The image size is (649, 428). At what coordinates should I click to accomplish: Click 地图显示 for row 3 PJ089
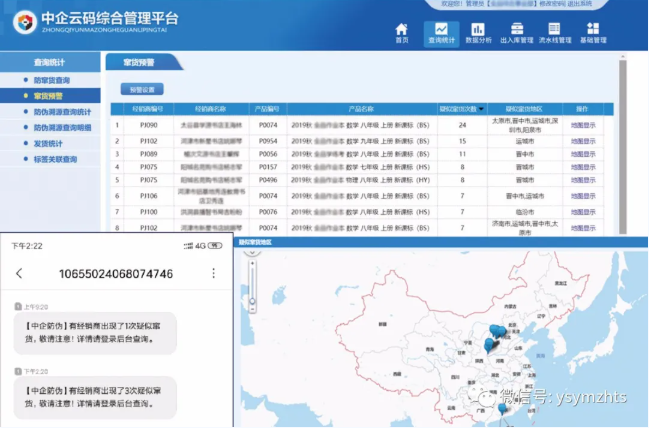click(x=583, y=154)
